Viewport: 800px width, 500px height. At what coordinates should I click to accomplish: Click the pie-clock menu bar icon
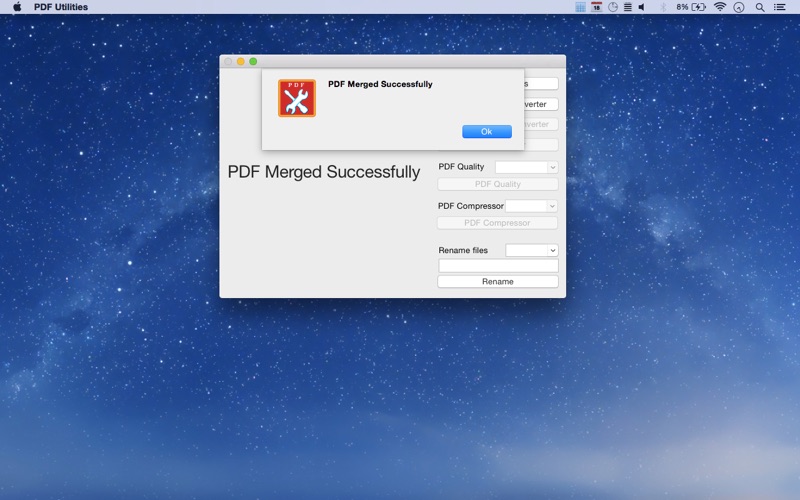pos(613,7)
